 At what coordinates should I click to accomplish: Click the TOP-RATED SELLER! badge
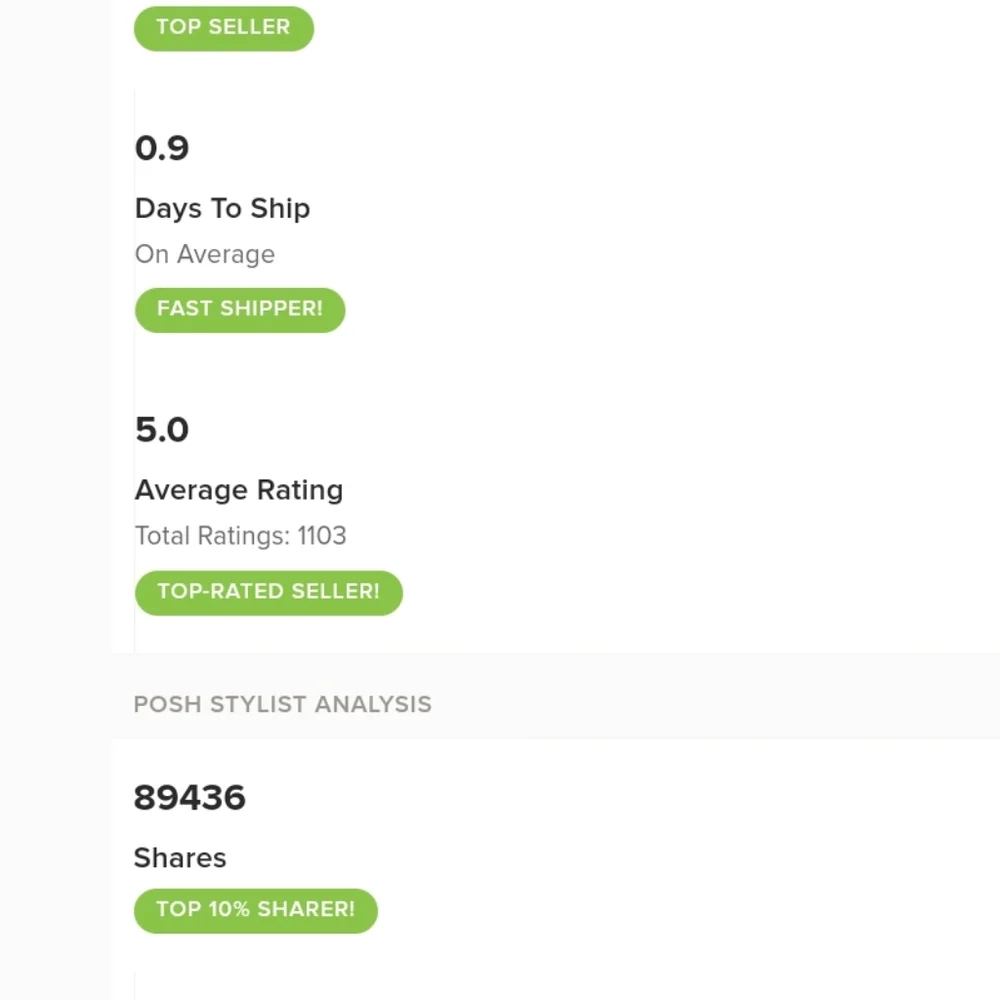pos(268,592)
